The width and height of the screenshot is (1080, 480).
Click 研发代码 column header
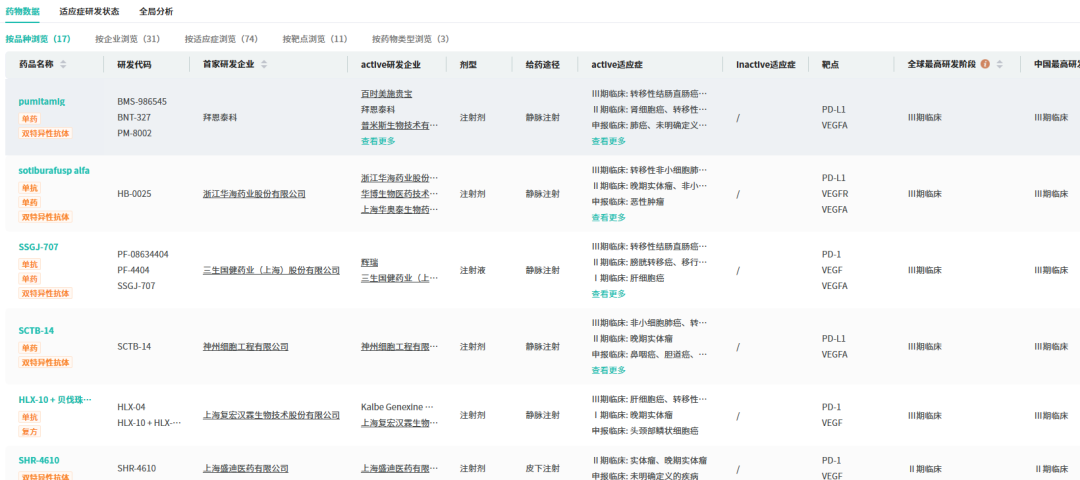pos(134,65)
